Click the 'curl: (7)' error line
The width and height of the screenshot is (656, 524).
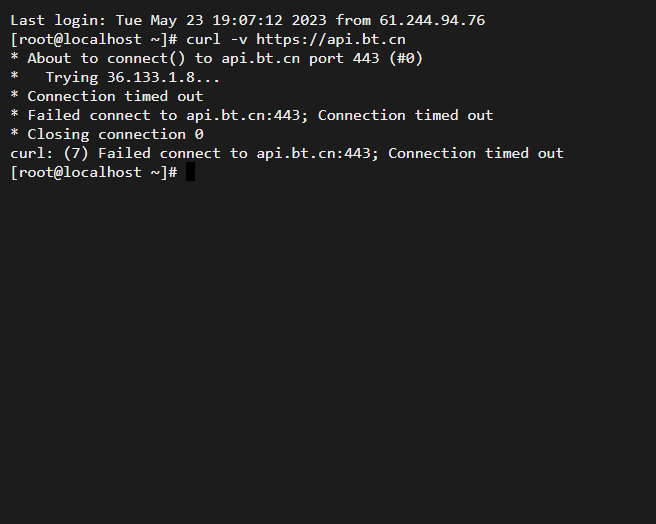287,153
